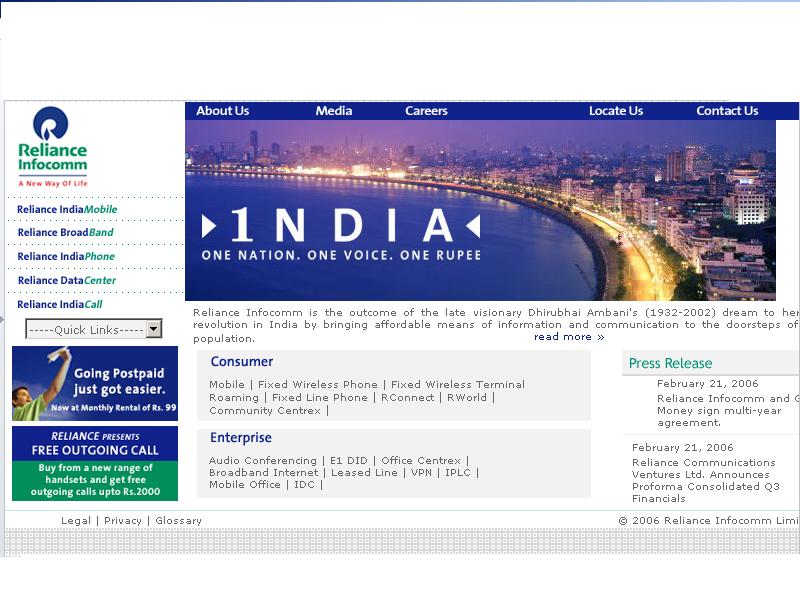Select the Community Centrex link
800x600 pixels.
tap(265, 411)
